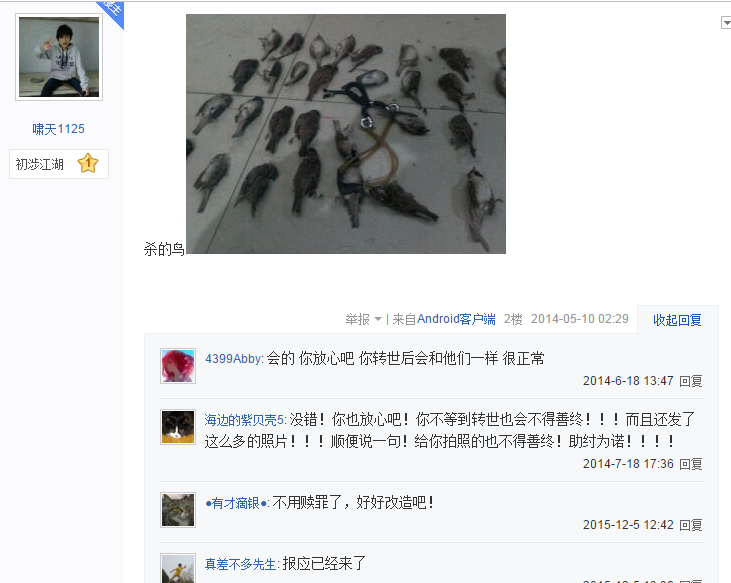Screen dimensions: 731x583
Task: Reply to 4399Abby's comment via 回复
Action: [x=691, y=381]
